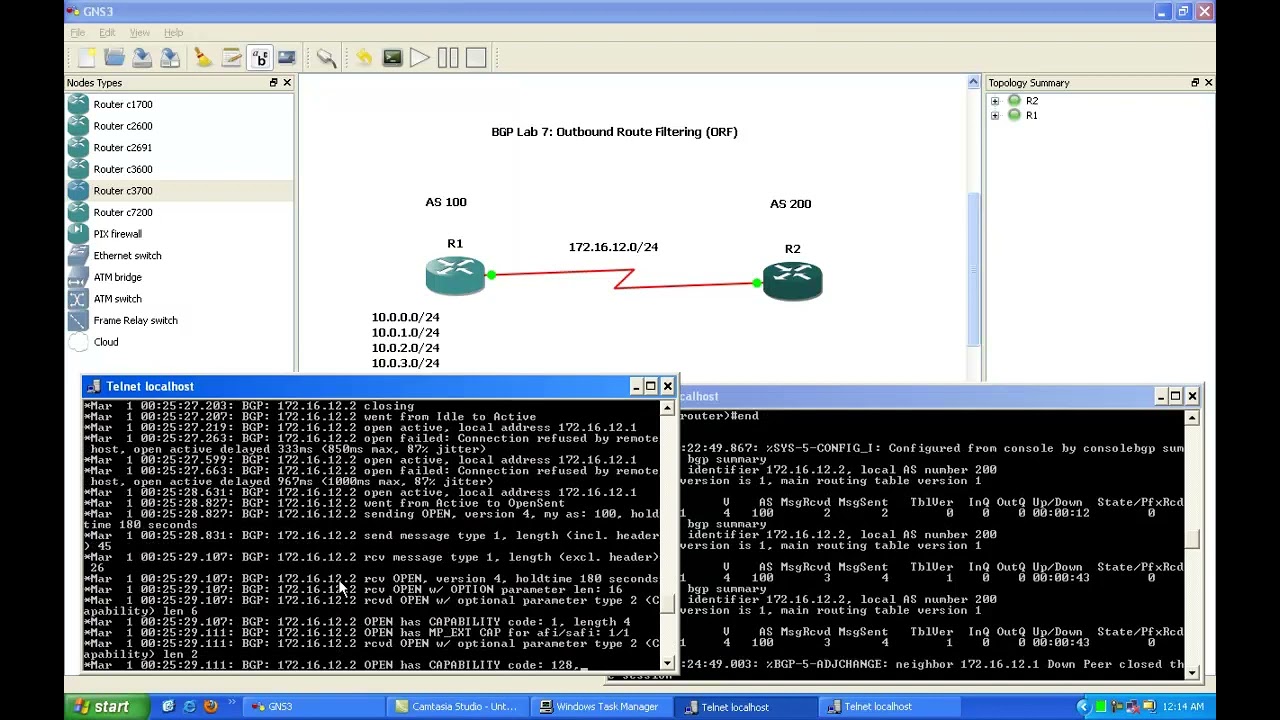The image size is (1280, 720).
Task: Float the Topology Summary panel
Action: pos(1194,83)
